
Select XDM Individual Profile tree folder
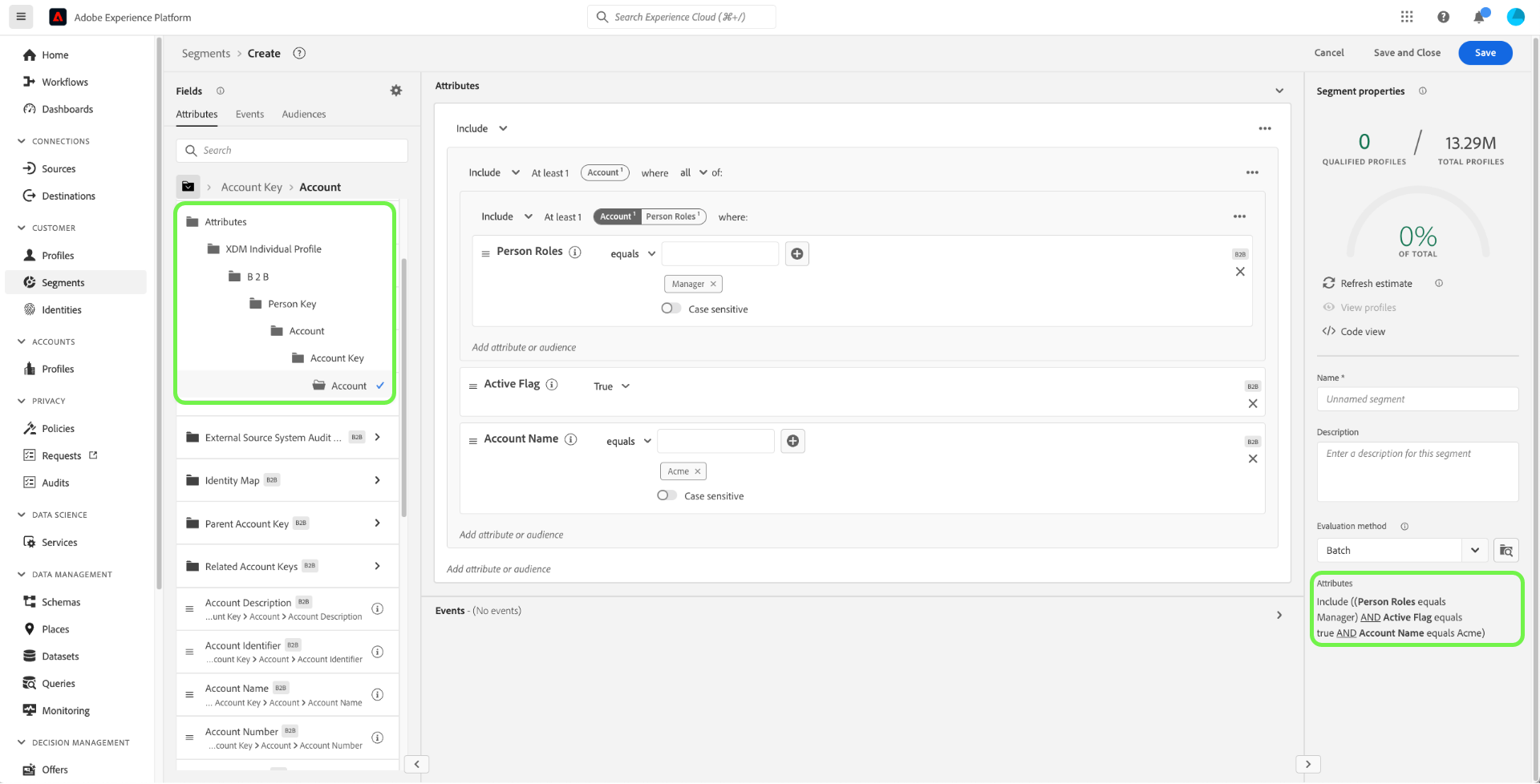coord(274,249)
